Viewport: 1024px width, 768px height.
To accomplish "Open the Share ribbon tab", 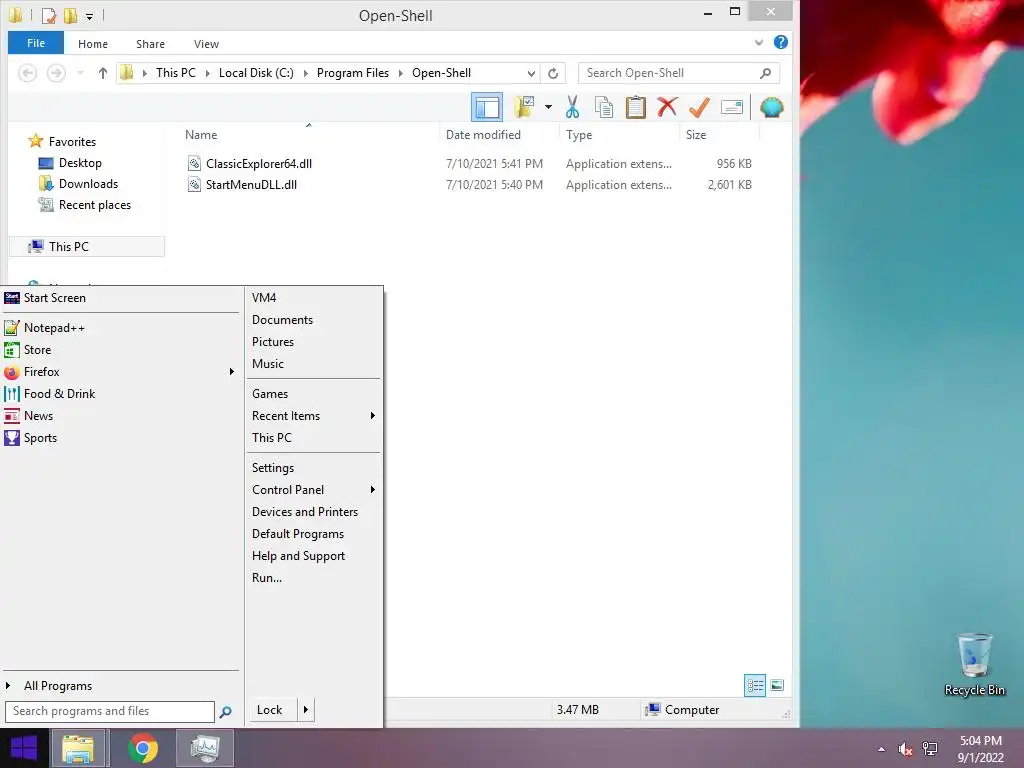I will point(150,44).
